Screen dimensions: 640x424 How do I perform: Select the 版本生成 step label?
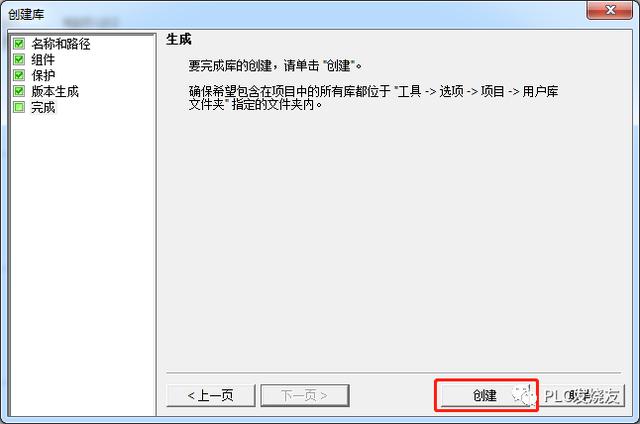click(55, 91)
